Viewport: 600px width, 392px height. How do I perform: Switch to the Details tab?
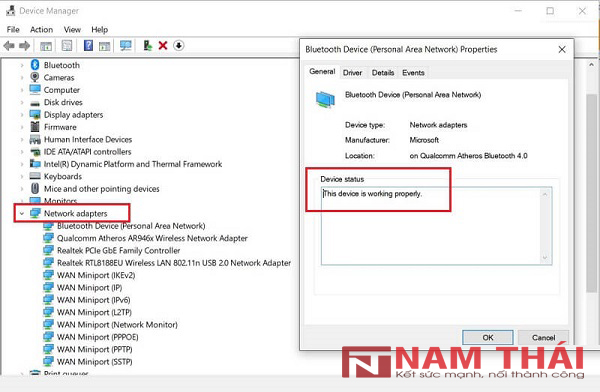[x=383, y=73]
